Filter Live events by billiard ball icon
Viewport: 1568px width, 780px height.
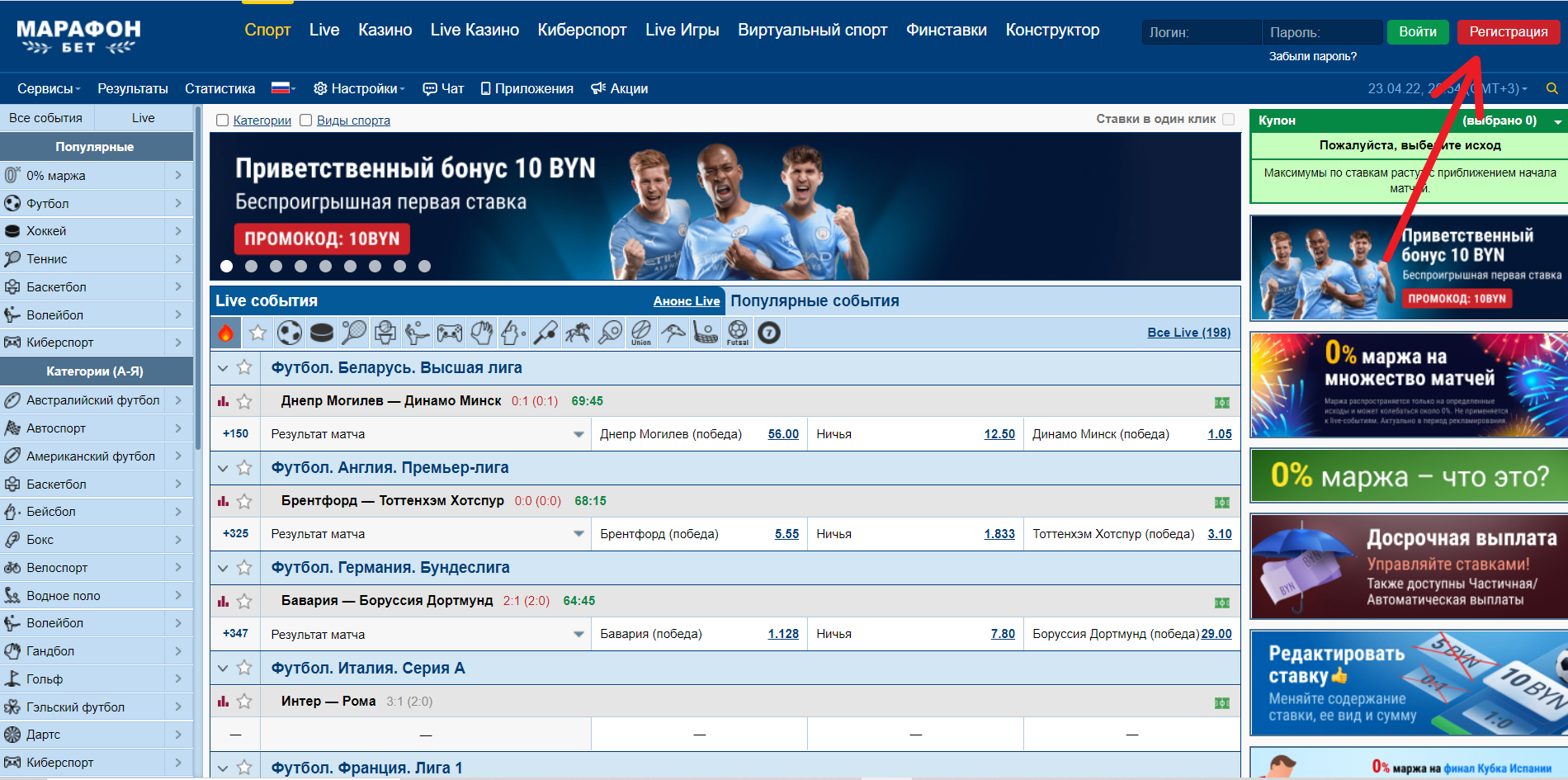click(769, 333)
